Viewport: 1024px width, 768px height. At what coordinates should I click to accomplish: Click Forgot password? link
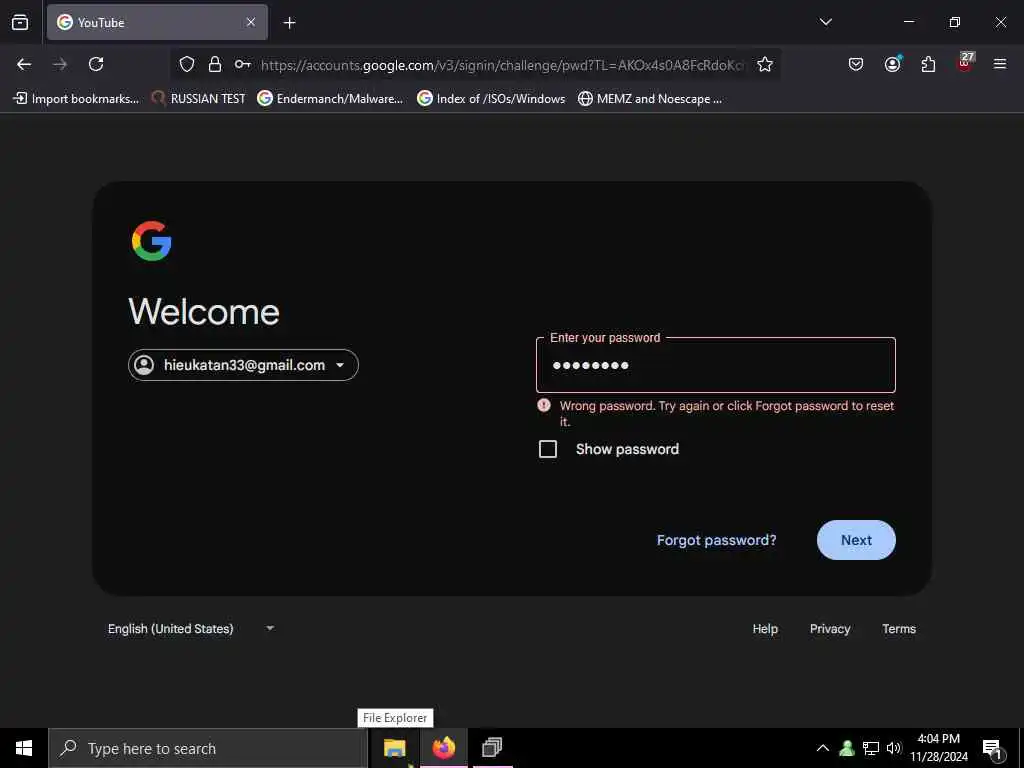pyautogui.click(x=716, y=540)
